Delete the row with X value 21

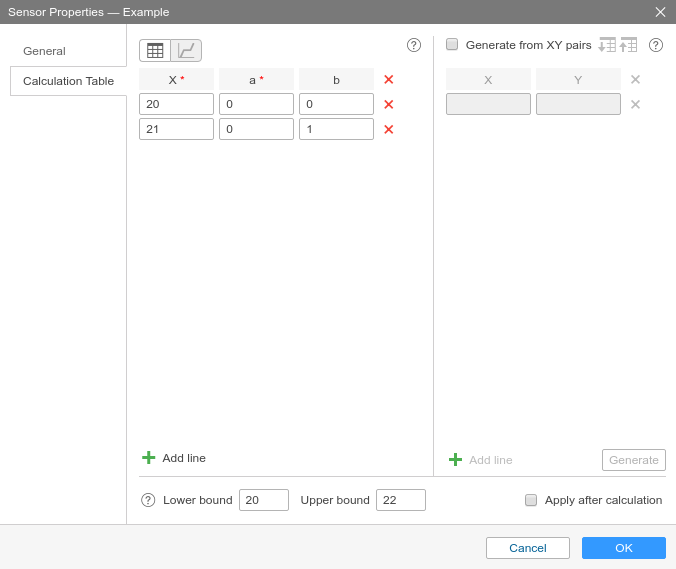pyautogui.click(x=389, y=129)
